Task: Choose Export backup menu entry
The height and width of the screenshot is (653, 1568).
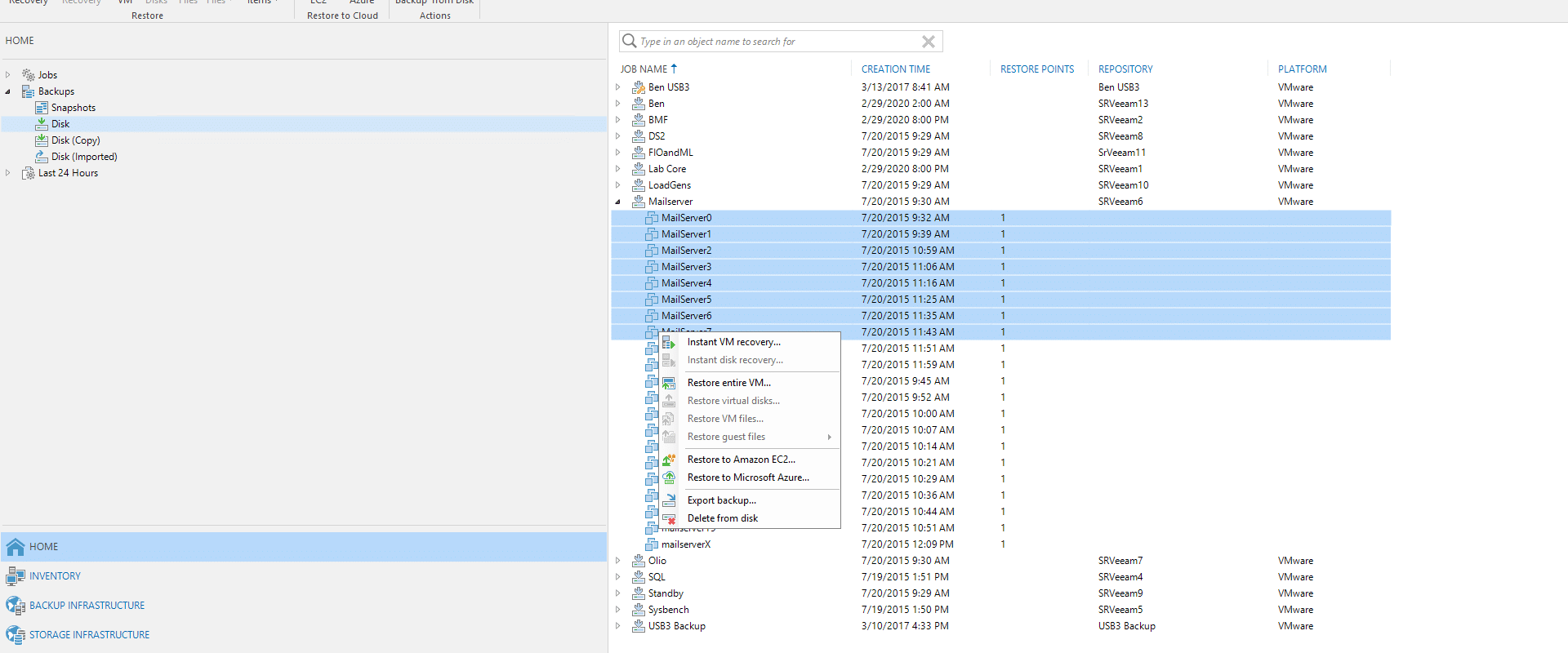Action: [721, 500]
